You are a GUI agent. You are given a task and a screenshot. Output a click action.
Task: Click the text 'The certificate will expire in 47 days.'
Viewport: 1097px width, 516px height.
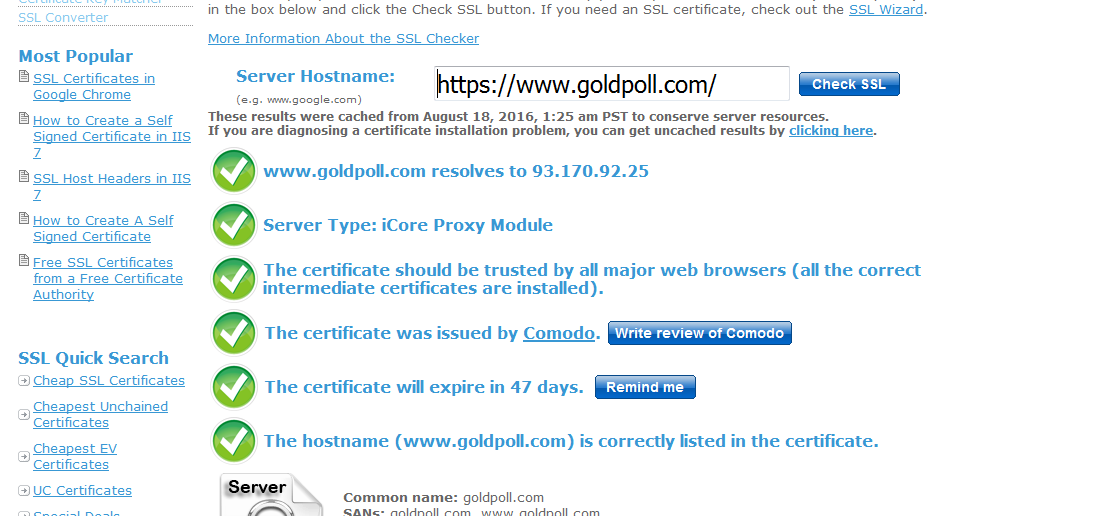tap(424, 387)
